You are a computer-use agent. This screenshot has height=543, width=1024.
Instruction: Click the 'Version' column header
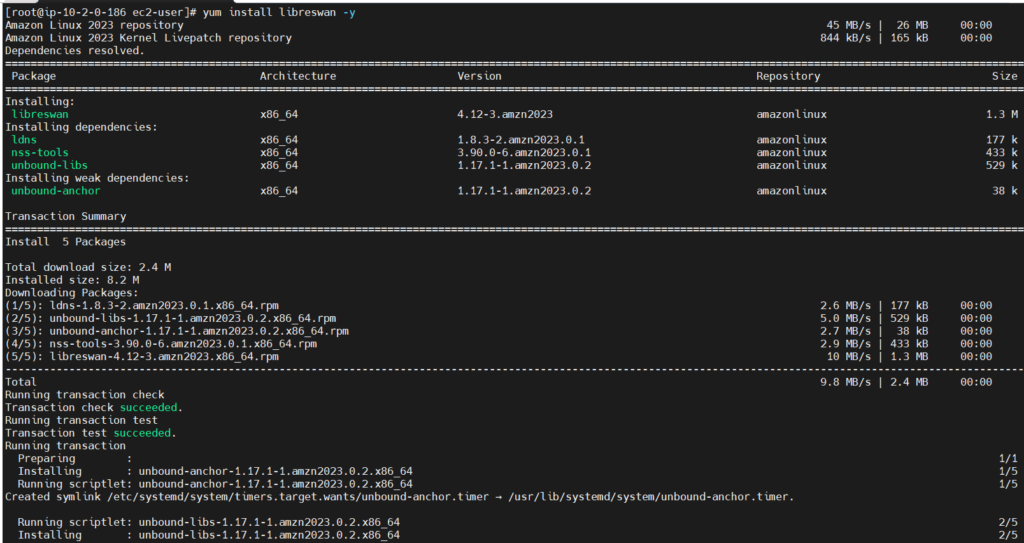click(x=479, y=76)
